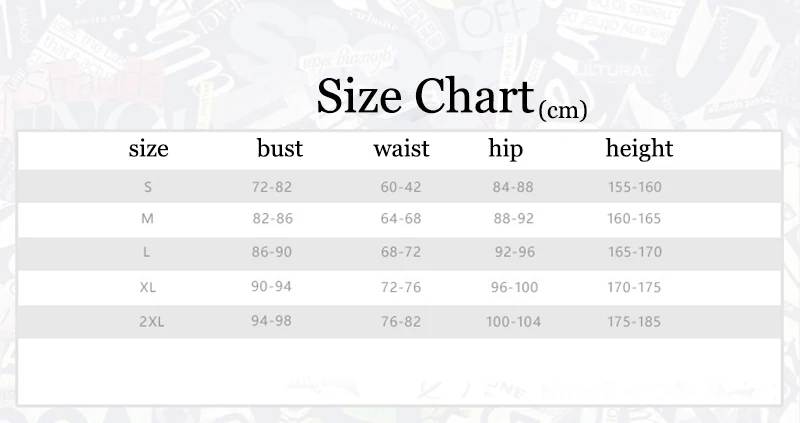Click the 90-94 bust cell
The image size is (800, 423).
[272, 287]
